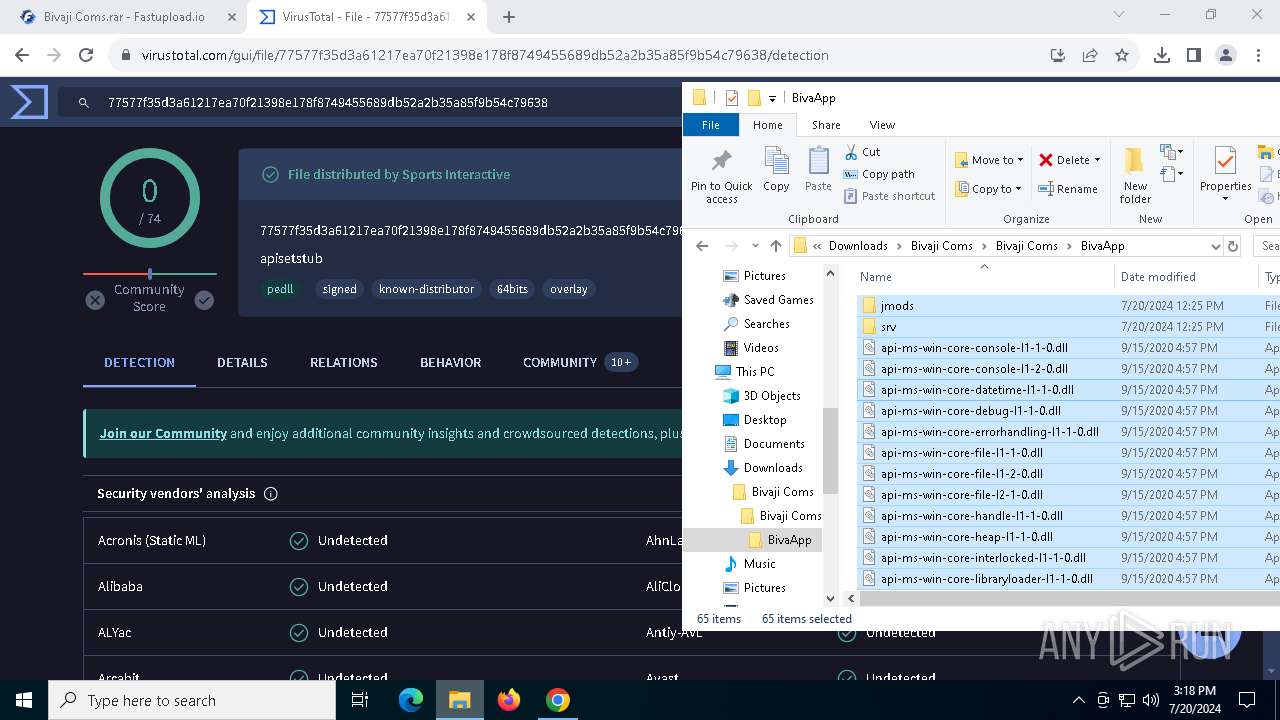Click the Name column header
The height and width of the screenshot is (720, 1280).
876,277
